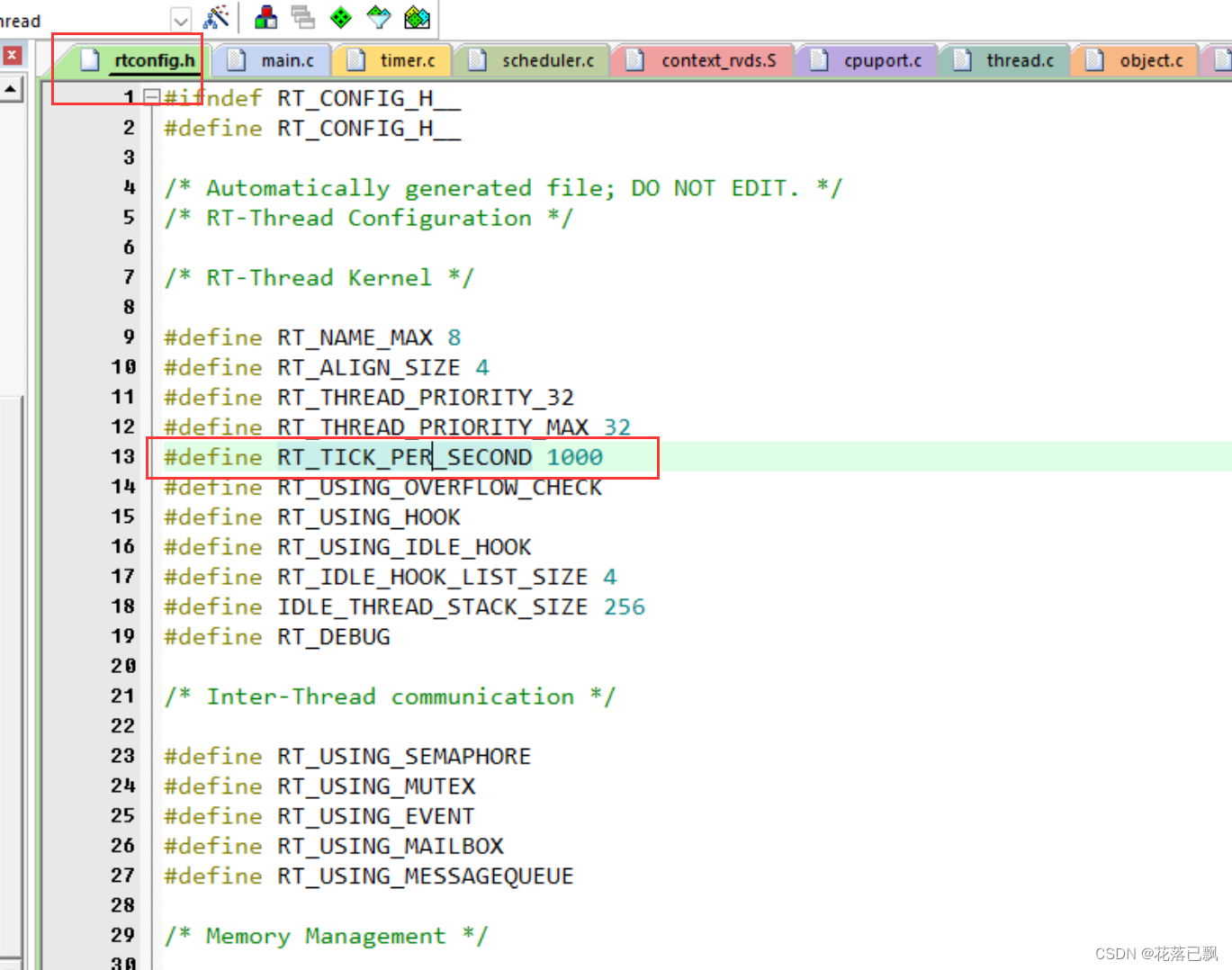Viewport: 1232px width, 970px height.
Task: Click RT_ALIGN_SIZE on line 10
Action: point(368,367)
